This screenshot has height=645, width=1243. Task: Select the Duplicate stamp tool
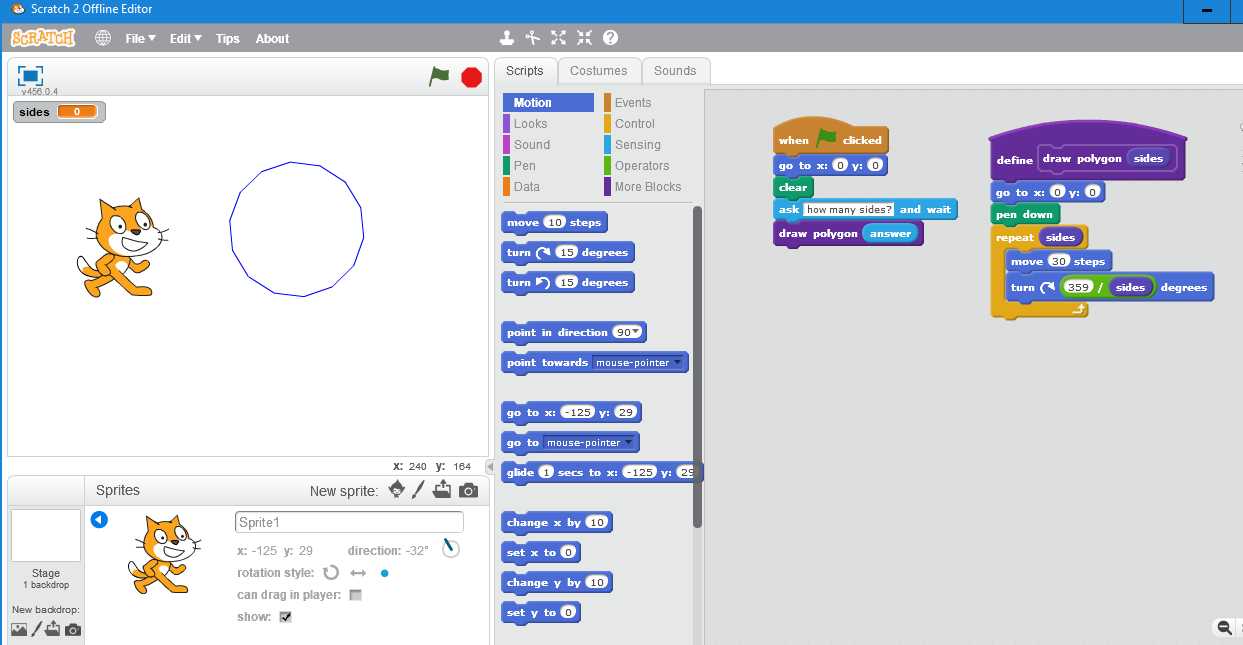[x=507, y=38]
